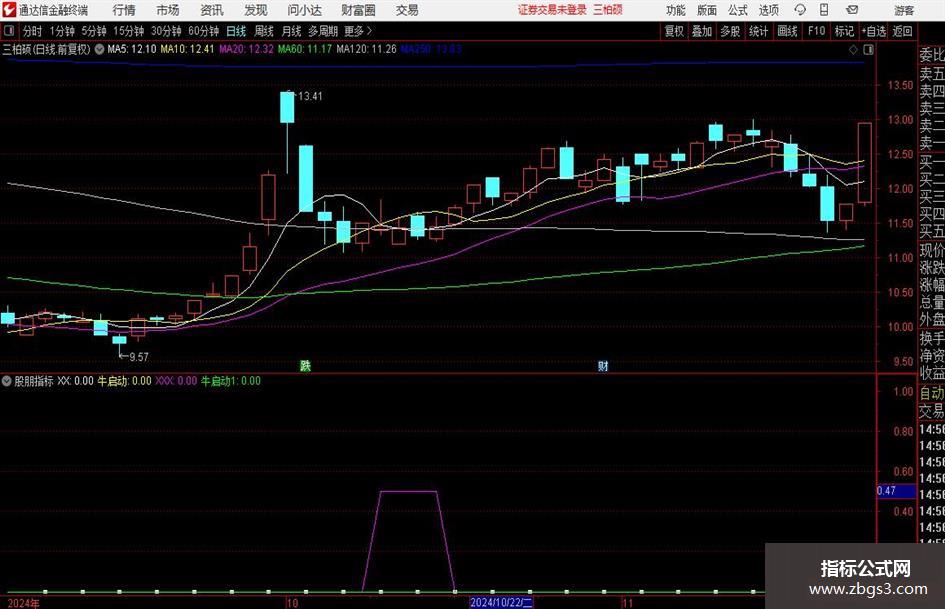Screen dimensions: 945x609
Task: Click the 统计 statistics button
Action: [x=758, y=31]
